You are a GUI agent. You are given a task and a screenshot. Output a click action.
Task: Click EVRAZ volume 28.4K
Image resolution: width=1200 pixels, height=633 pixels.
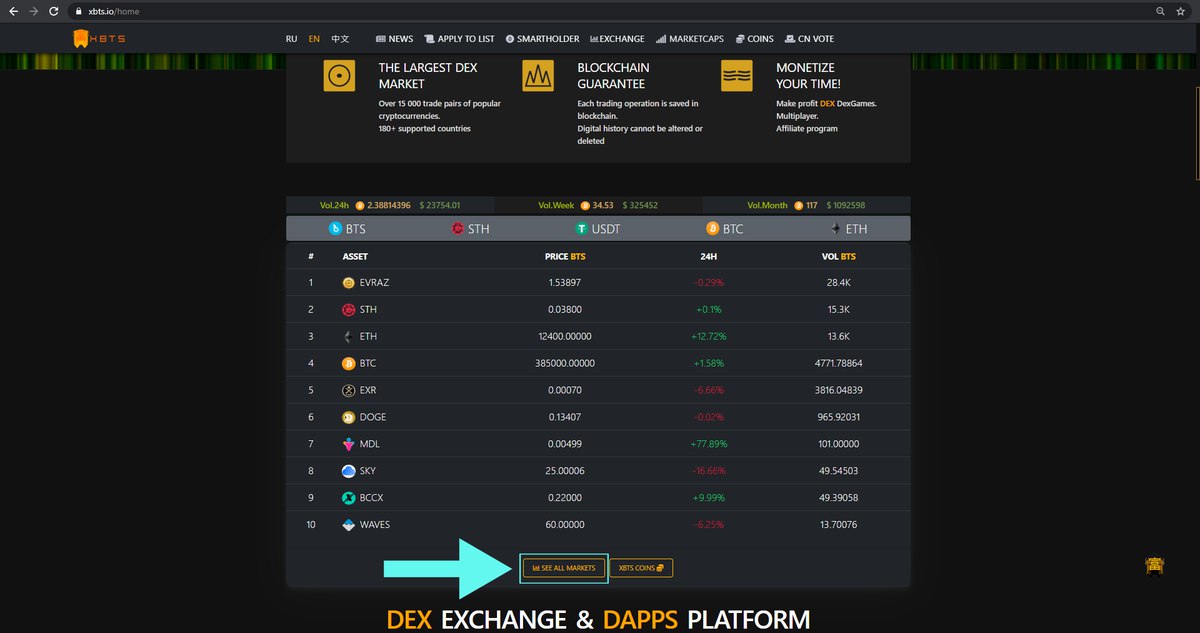(x=838, y=283)
